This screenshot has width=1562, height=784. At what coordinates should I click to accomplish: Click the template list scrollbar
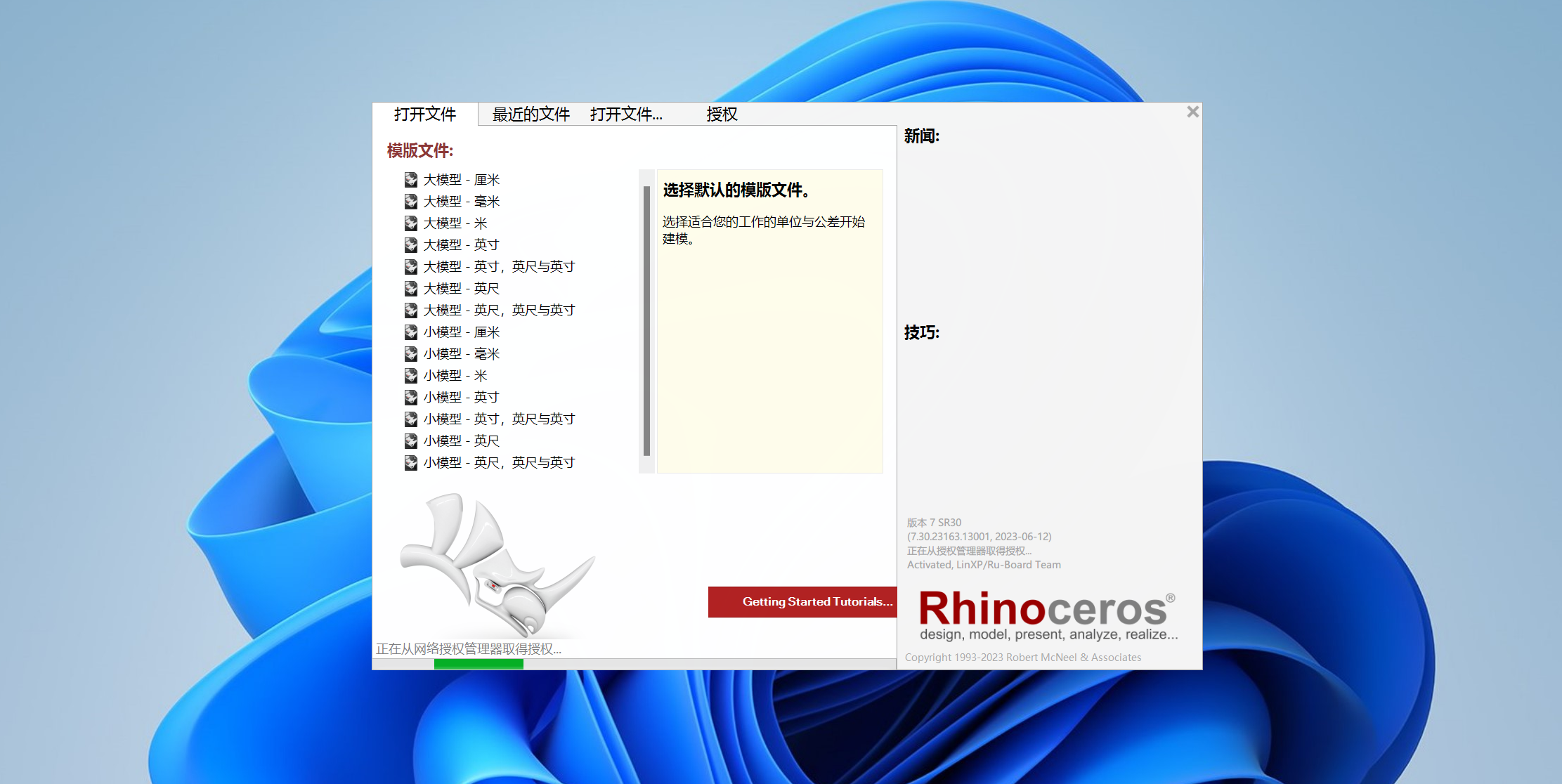(x=646, y=321)
